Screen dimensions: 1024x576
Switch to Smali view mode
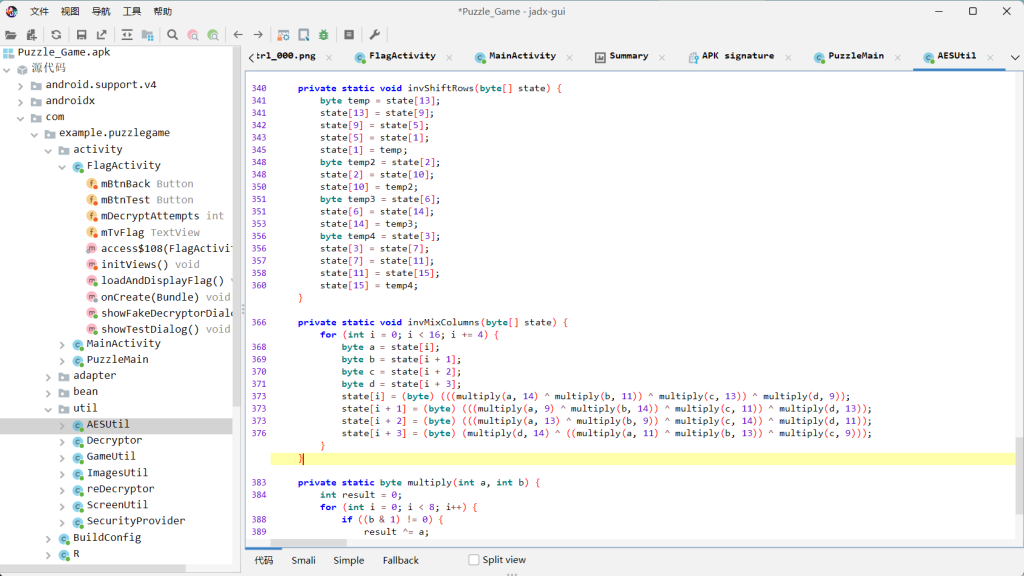[x=303, y=560]
